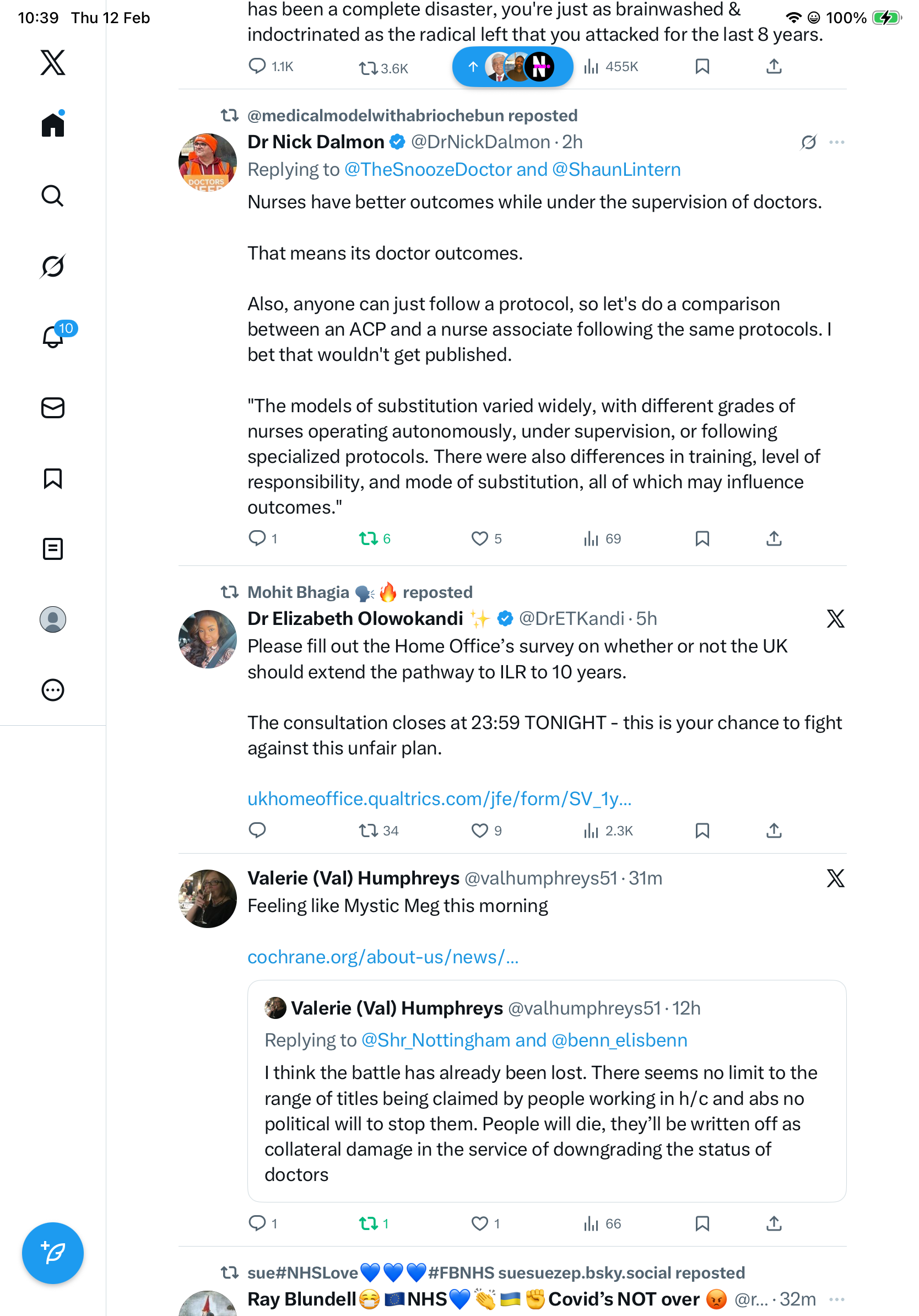Screen dimensions: 919x1316
Task: Open Bookmarks from the sidebar
Action: pos(53,478)
